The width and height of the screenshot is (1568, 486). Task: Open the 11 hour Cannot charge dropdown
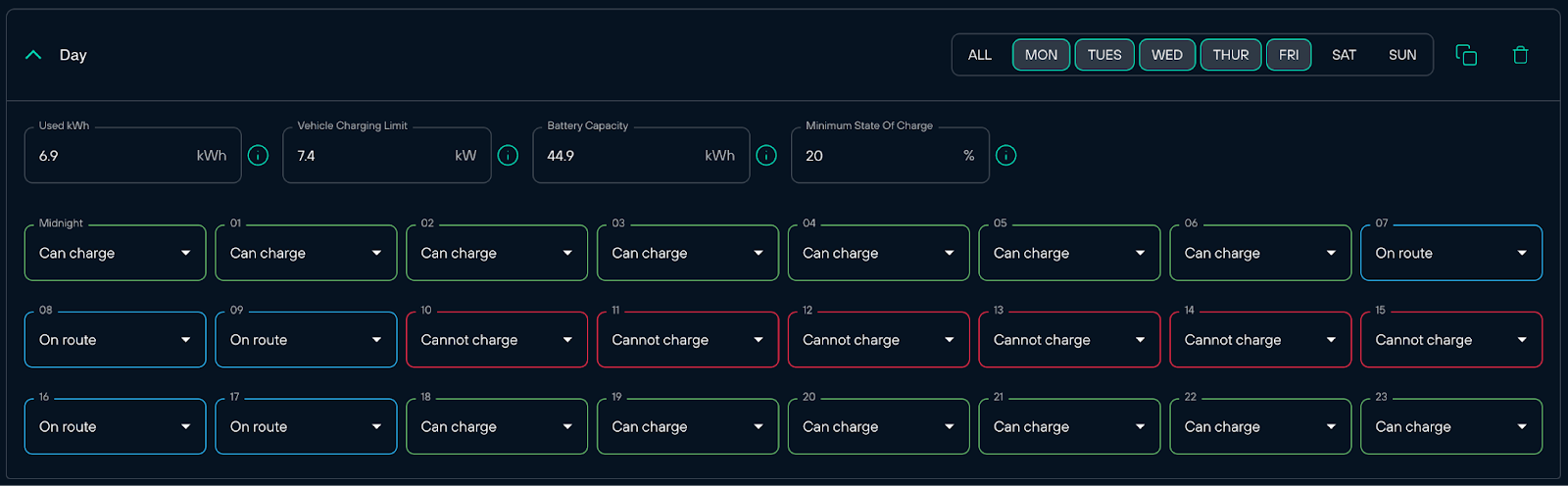[688, 340]
